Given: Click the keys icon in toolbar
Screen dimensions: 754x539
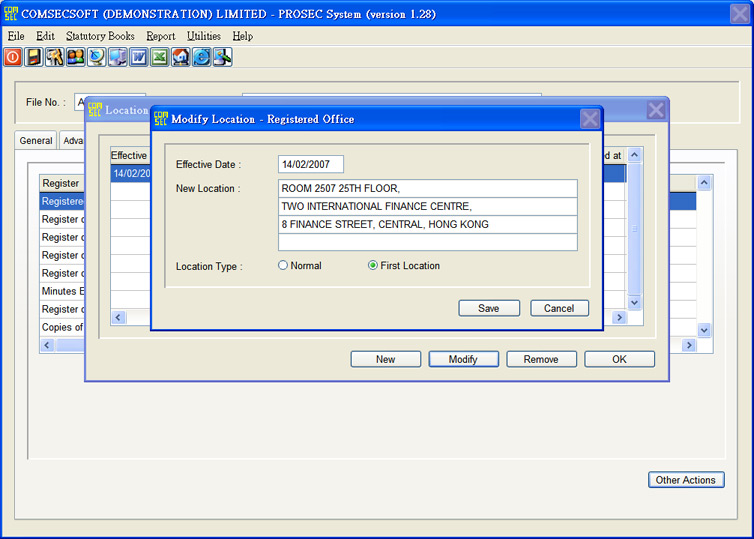Looking at the screenshot, I should [55, 57].
